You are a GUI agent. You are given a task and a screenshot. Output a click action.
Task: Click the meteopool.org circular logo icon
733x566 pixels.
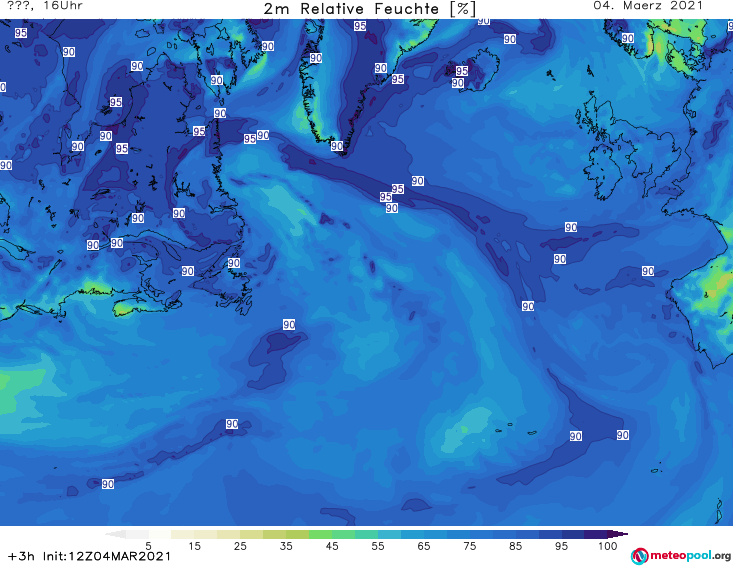639,556
